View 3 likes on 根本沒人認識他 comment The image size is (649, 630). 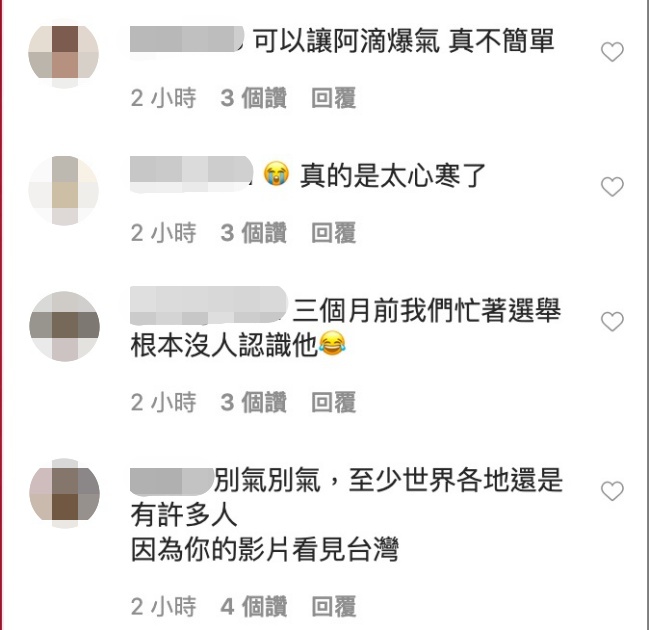(253, 402)
